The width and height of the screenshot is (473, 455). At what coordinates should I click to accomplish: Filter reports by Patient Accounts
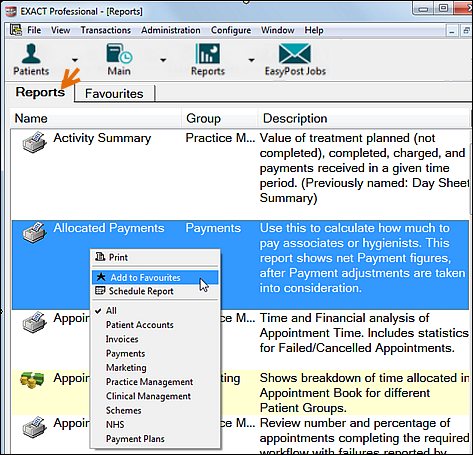pyautogui.click(x=155, y=325)
